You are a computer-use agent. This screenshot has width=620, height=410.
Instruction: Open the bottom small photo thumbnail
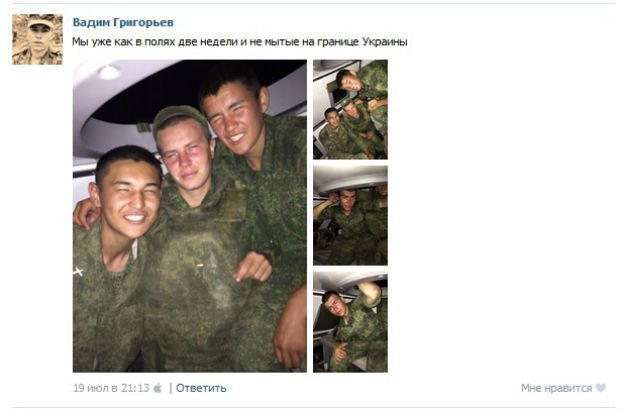point(350,322)
